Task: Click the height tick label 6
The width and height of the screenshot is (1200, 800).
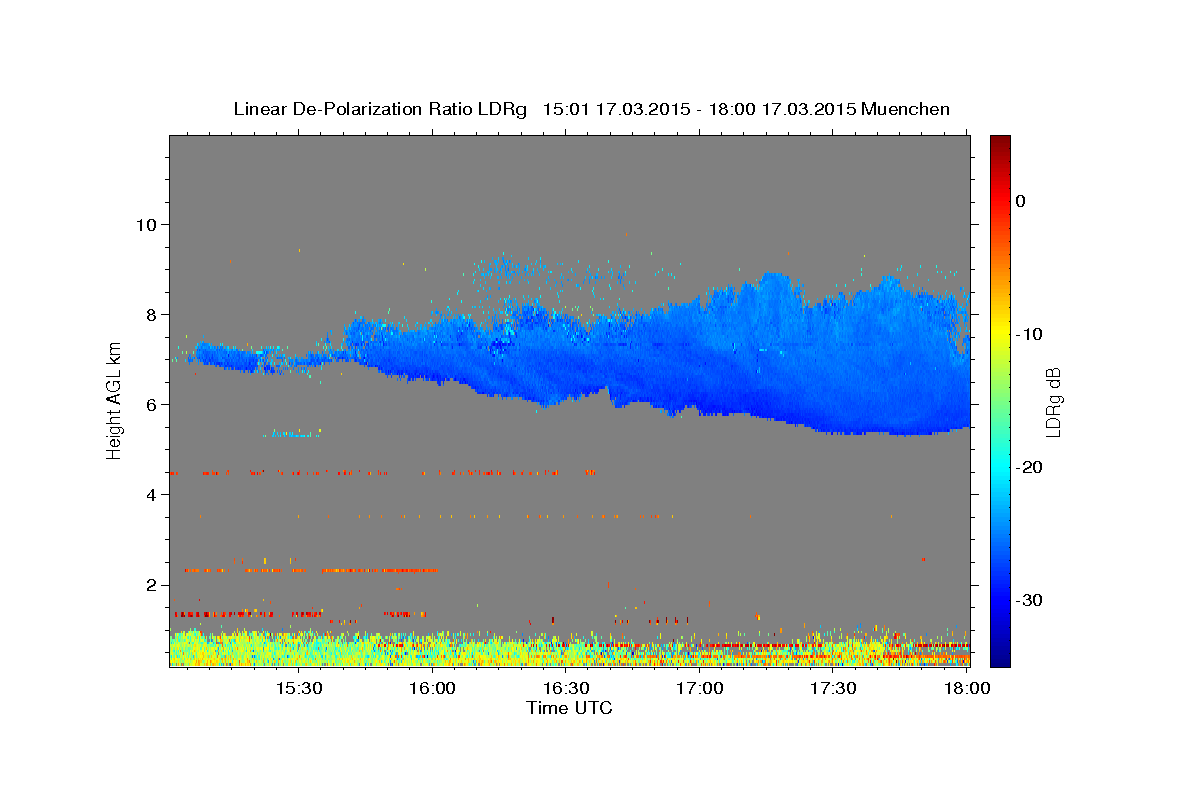Action: [153, 404]
